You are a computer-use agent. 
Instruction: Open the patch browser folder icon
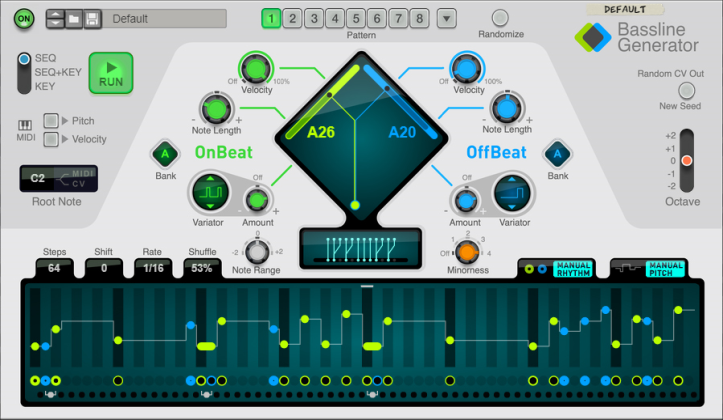[x=73, y=19]
